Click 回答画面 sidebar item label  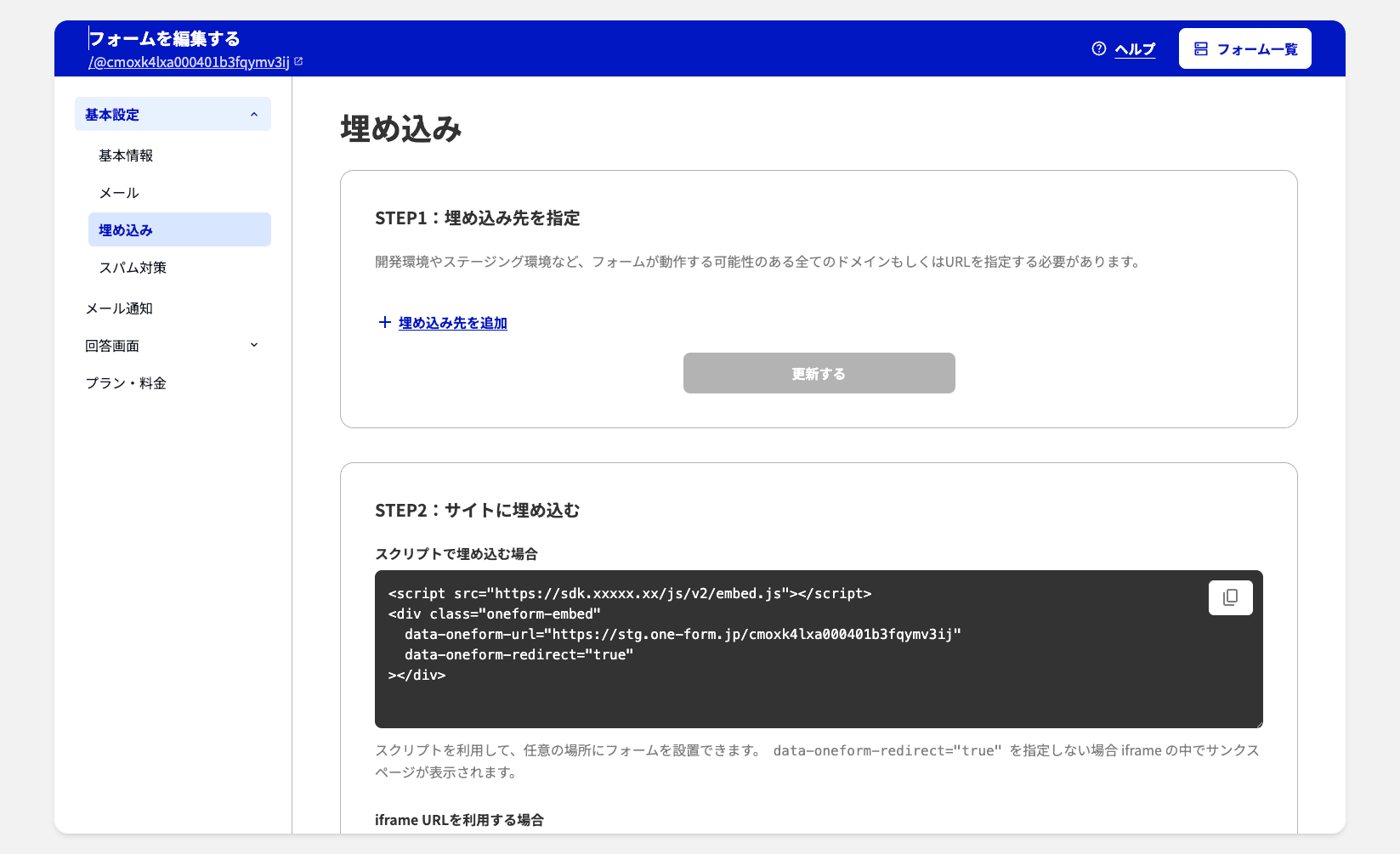point(112,345)
